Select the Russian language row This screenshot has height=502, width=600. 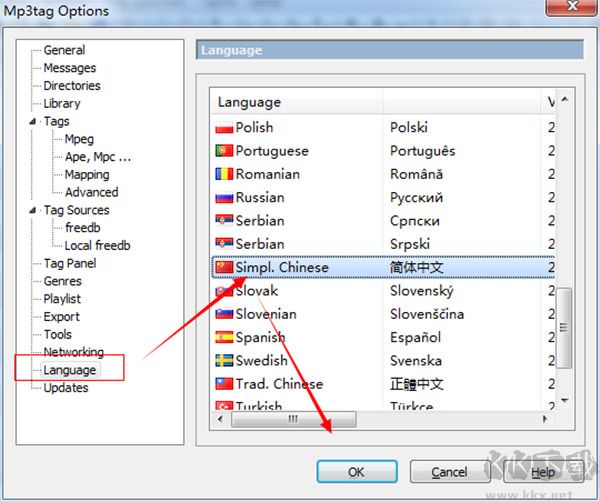coord(383,197)
